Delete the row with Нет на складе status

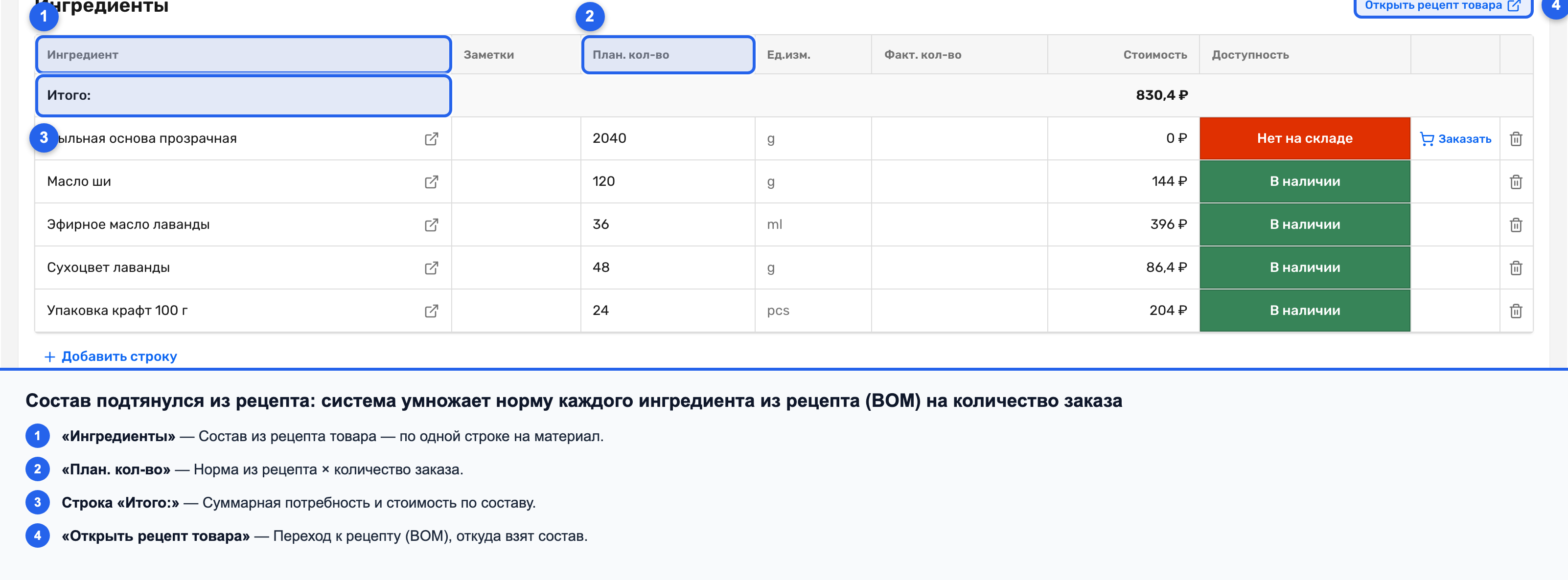point(1516,139)
